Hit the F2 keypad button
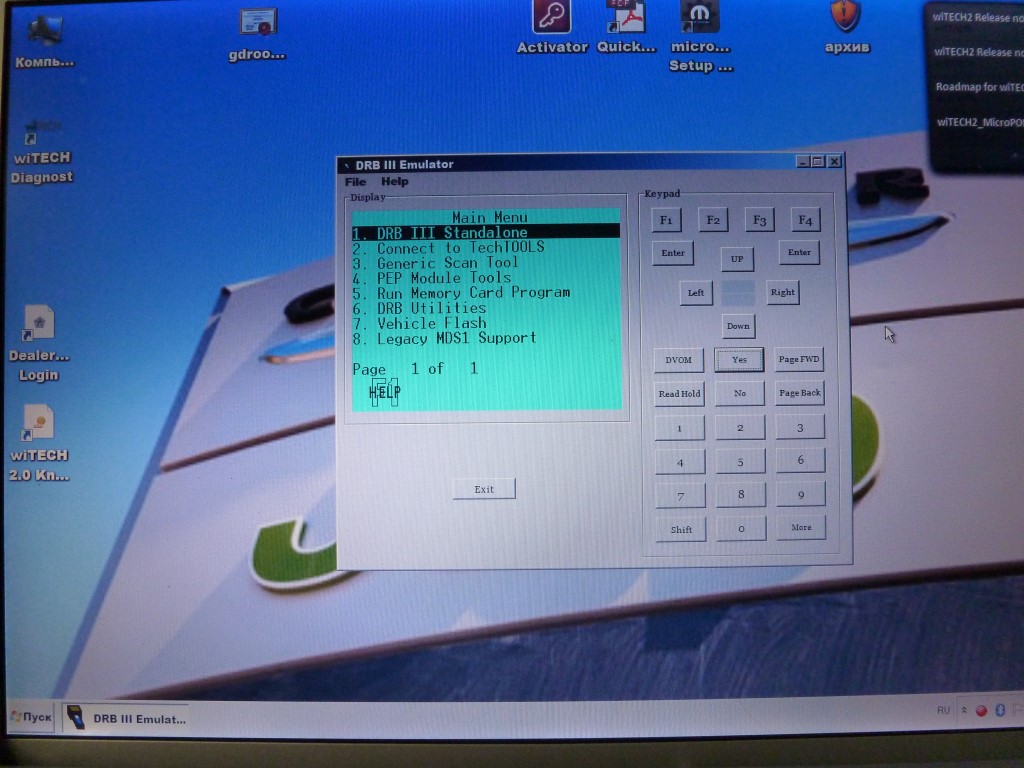 pos(712,220)
